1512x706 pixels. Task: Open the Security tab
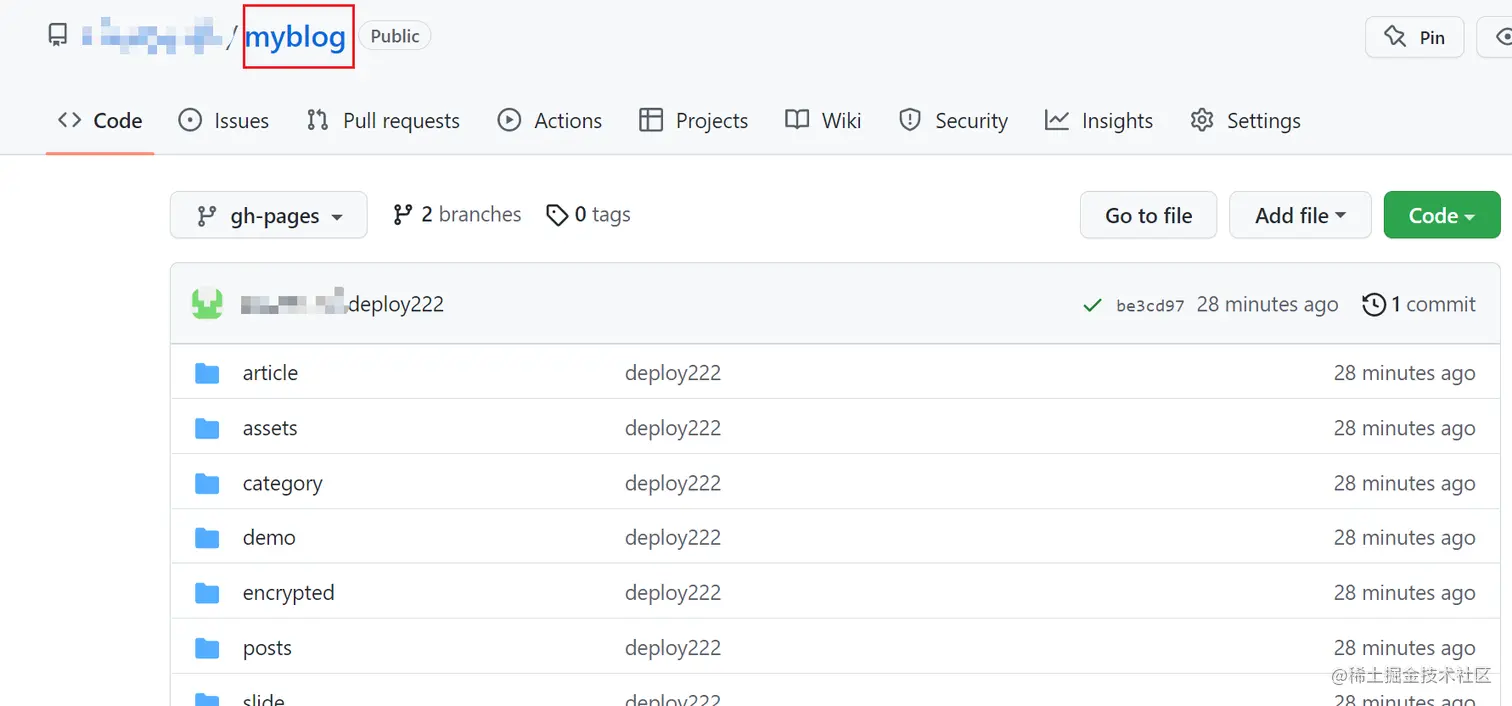tap(953, 121)
